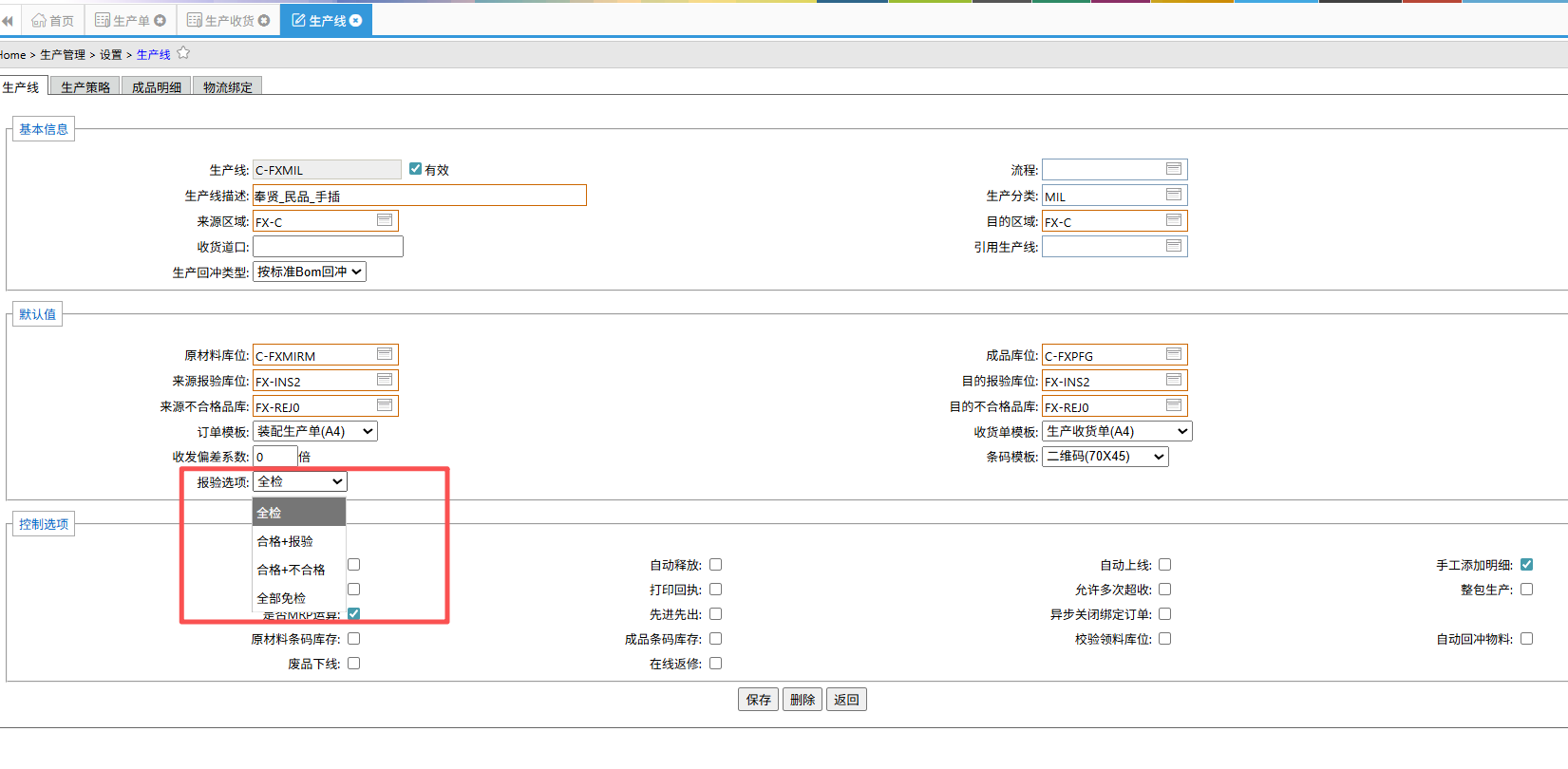Close the 生产单 tab with its X icon

point(160,20)
